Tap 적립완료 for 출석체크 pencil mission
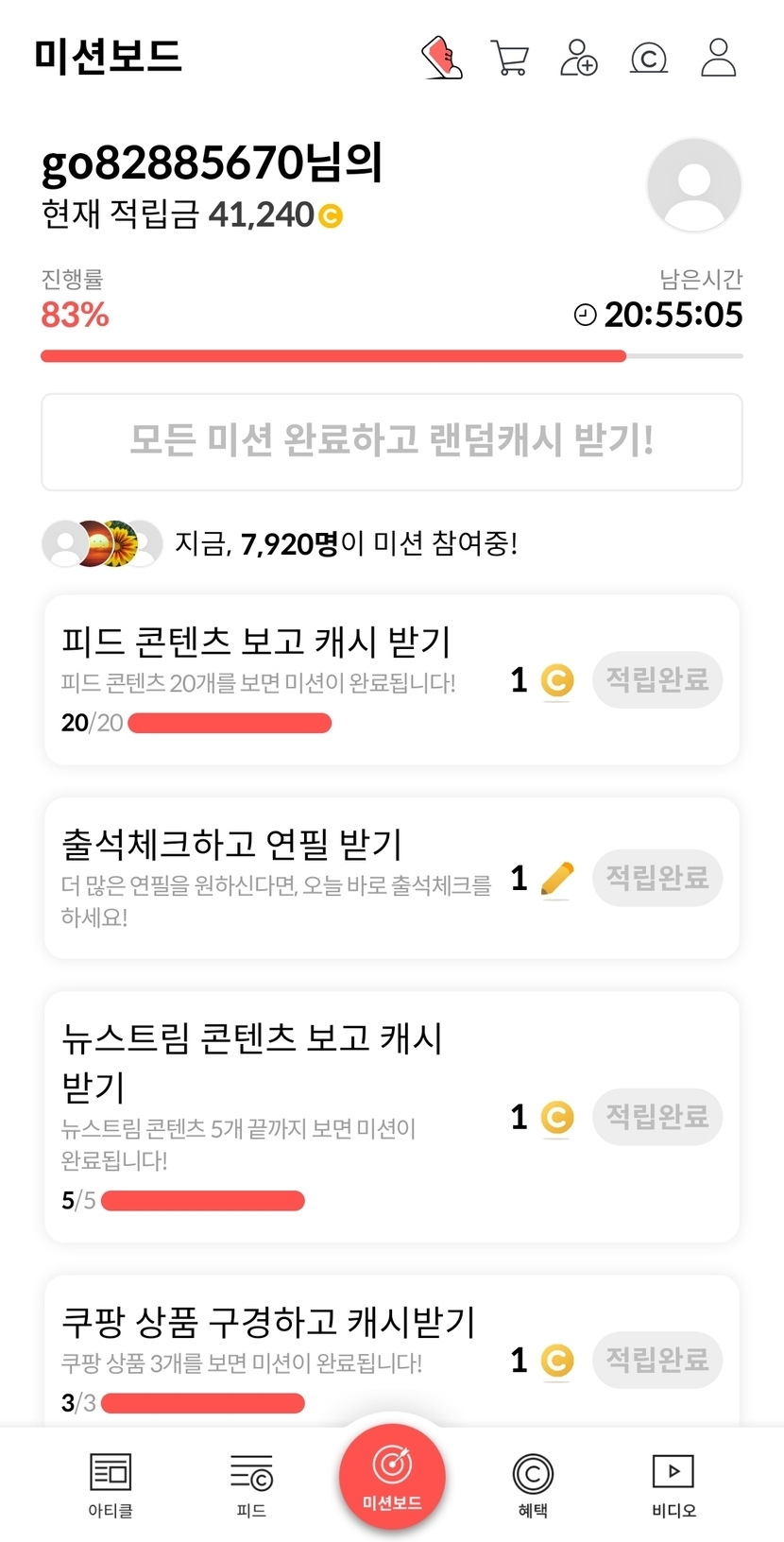Image resolution: width=784 pixels, height=1542 pixels. tap(656, 878)
